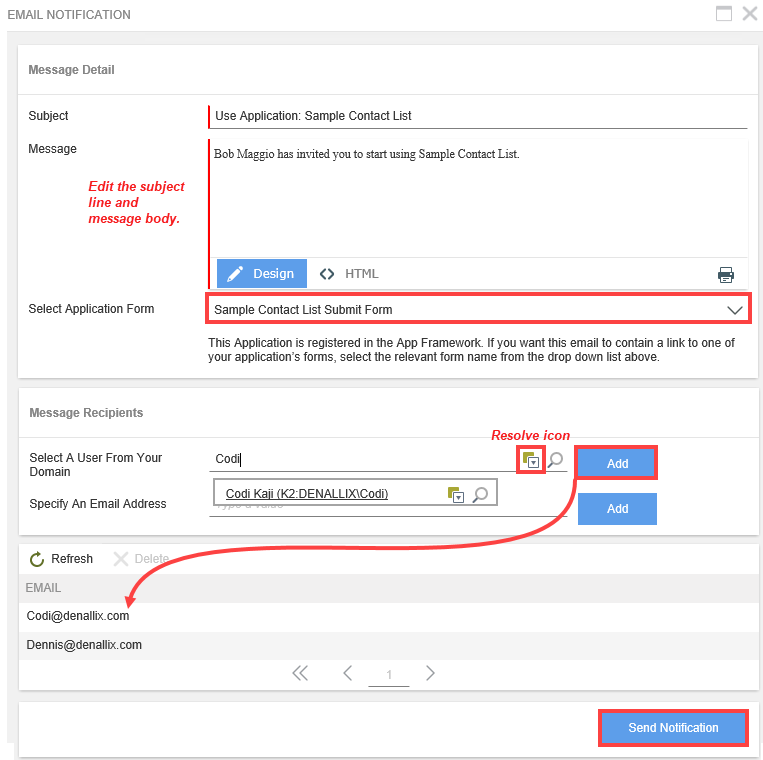The width and height of the screenshot is (763, 760).
Task: Go to previous page of email list
Action: (x=347, y=673)
